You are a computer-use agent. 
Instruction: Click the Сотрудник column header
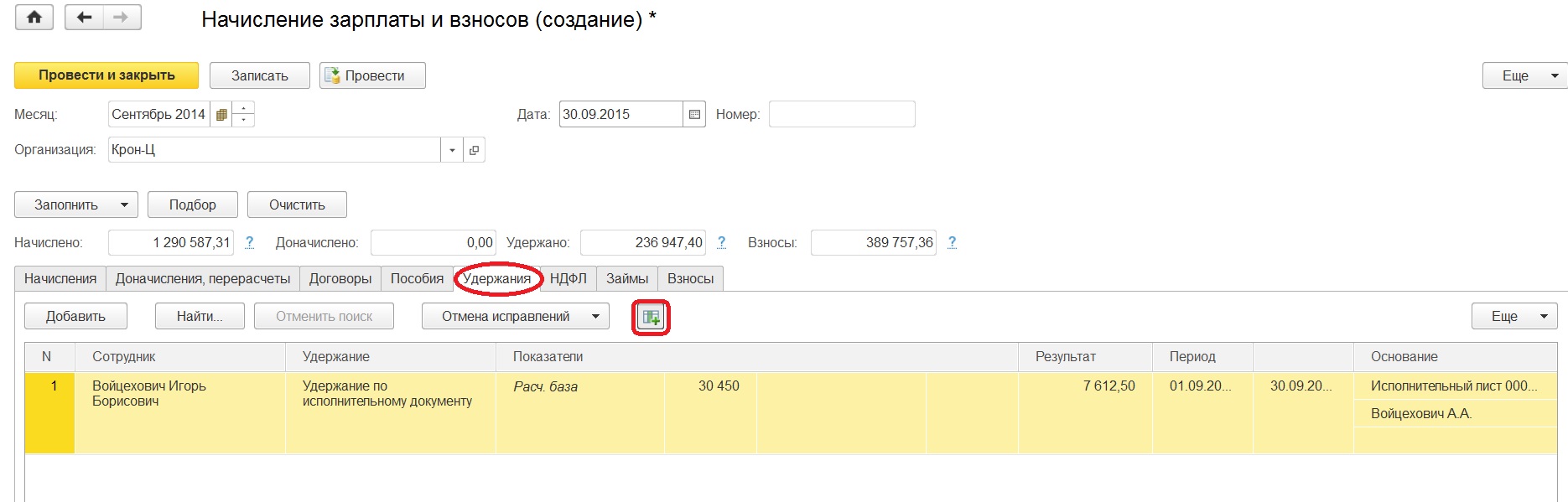click(x=180, y=357)
